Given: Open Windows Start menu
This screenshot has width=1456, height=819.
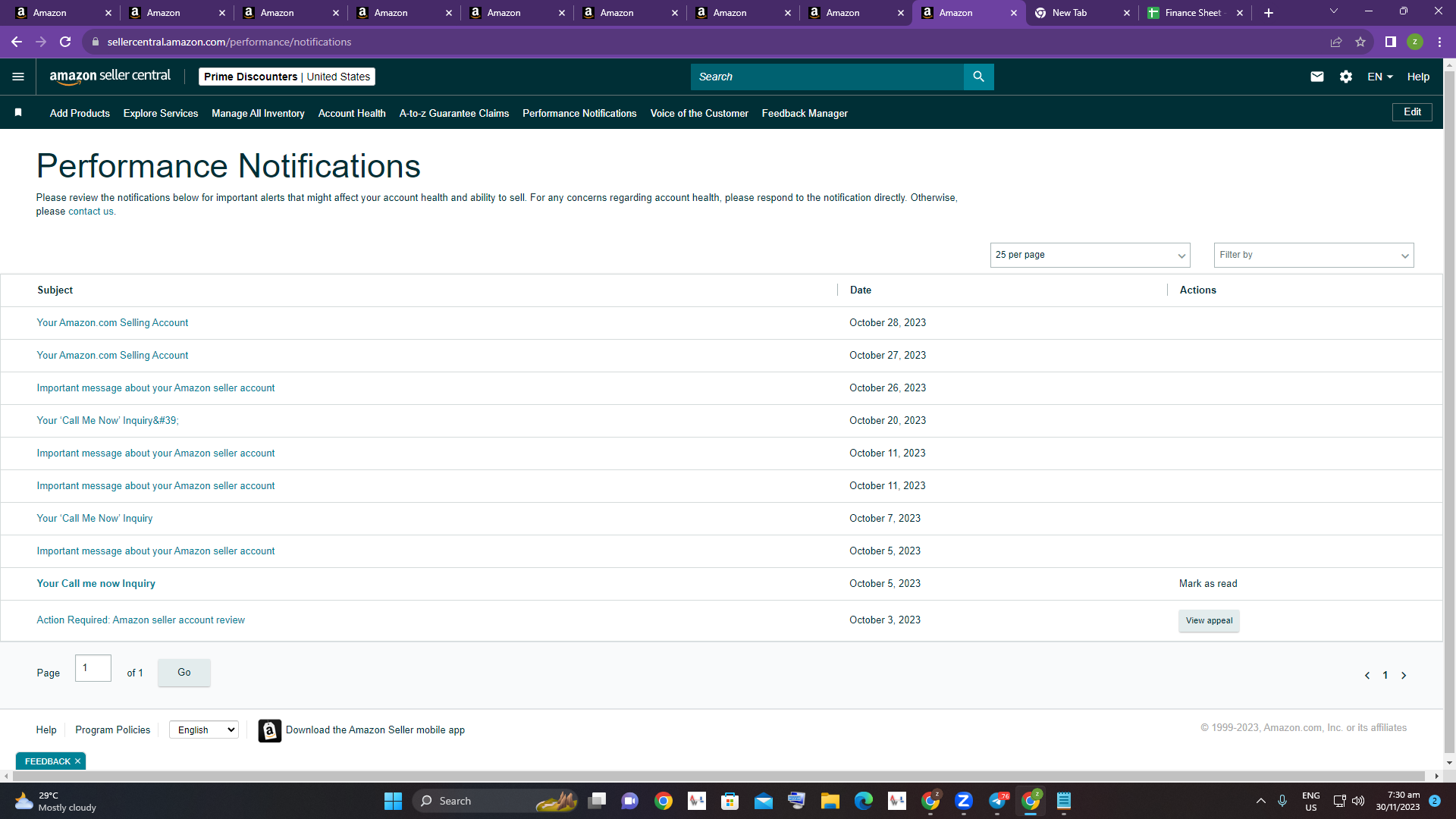Looking at the screenshot, I should tap(393, 801).
